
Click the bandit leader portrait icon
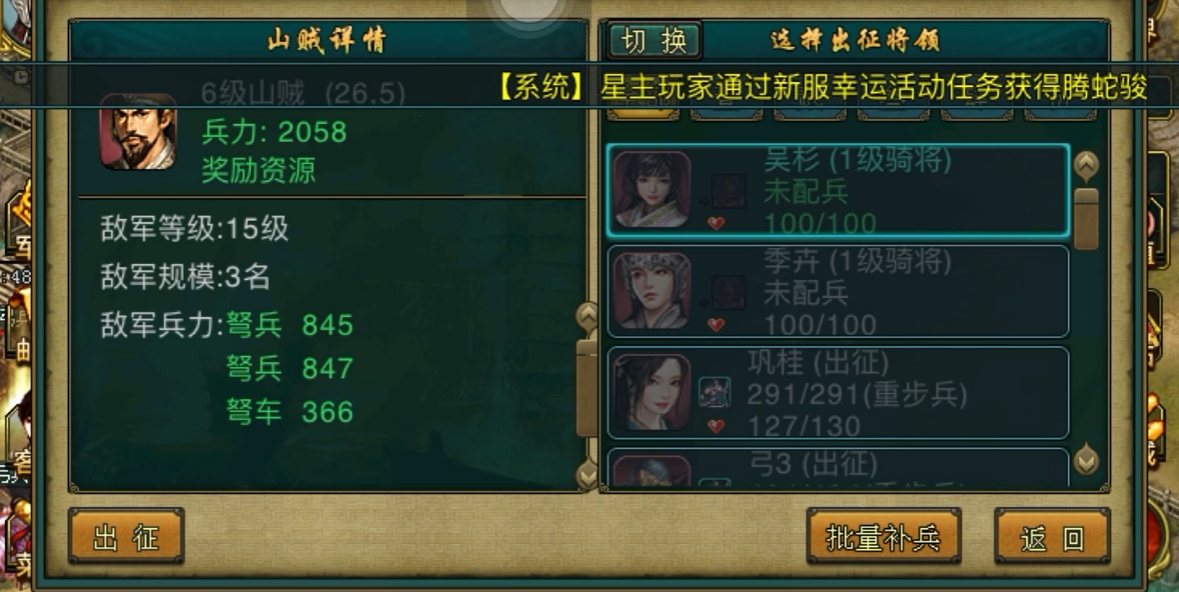138,131
